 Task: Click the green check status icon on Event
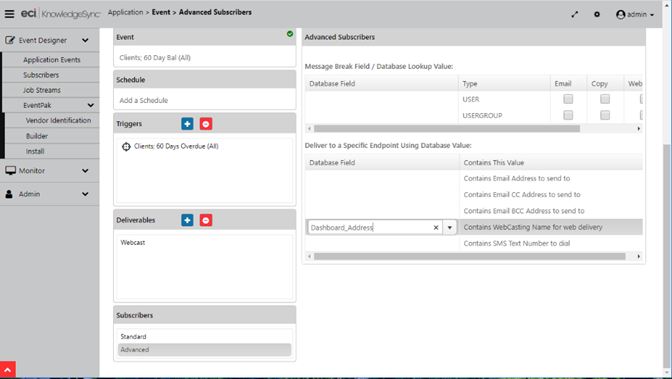coord(290,34)
